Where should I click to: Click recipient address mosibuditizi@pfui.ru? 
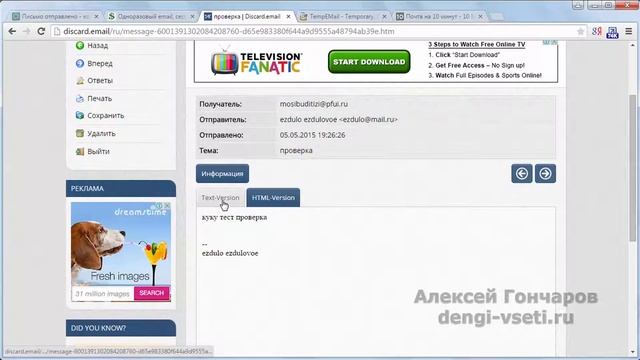pyautogui.click(x=314, y=104)
